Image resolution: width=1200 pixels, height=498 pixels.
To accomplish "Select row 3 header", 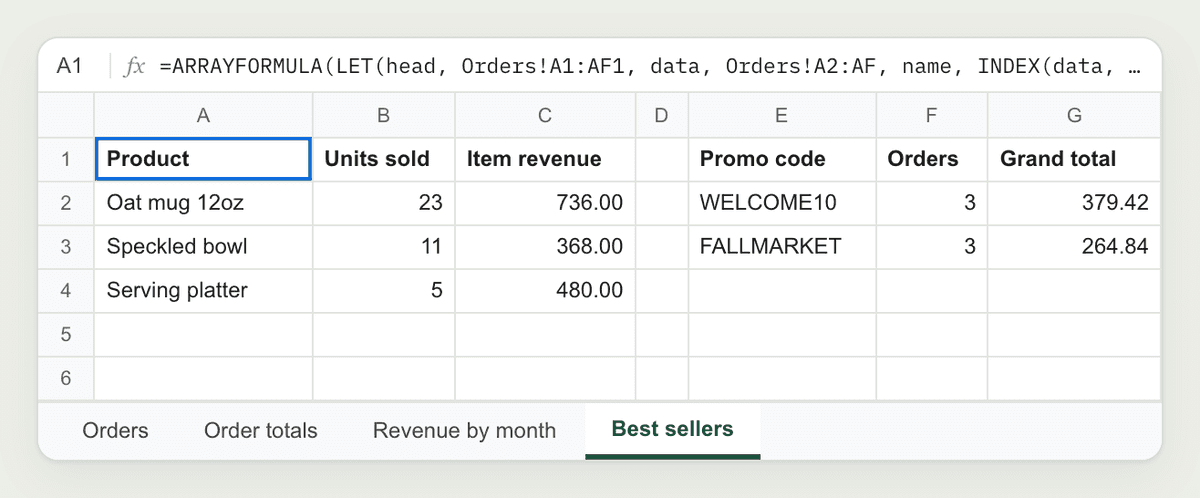I will 66,246.
